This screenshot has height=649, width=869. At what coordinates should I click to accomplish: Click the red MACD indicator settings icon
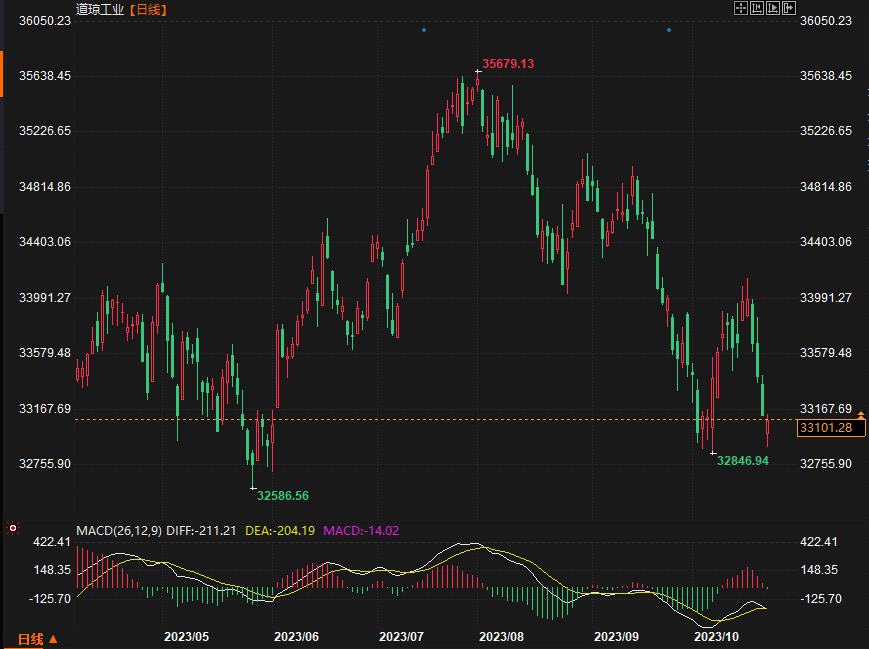click(x=12, y=528)
